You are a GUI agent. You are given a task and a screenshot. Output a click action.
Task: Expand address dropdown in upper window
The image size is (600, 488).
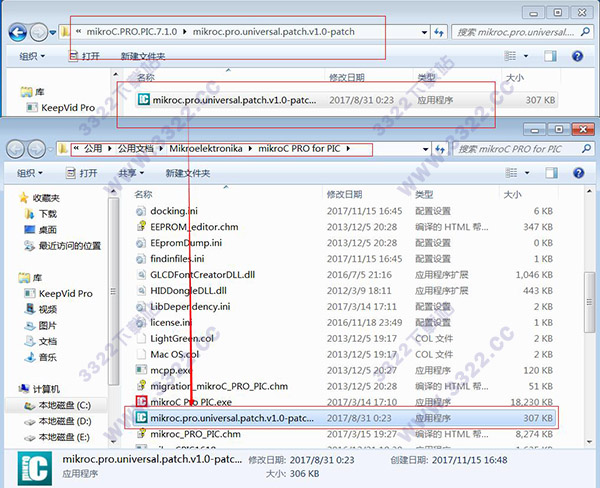click(x=424, y=33)
